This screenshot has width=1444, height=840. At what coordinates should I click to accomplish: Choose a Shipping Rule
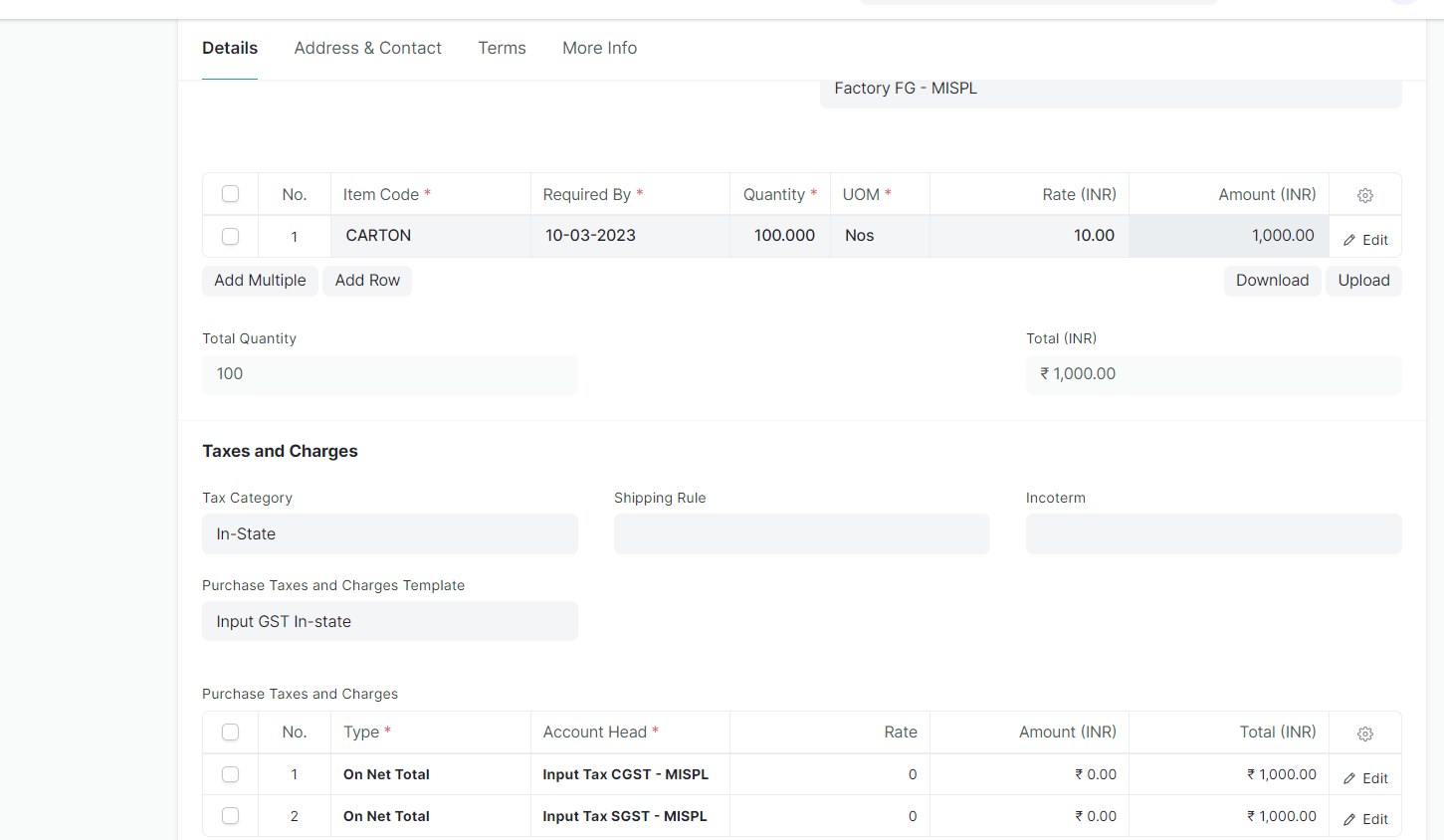pyautogui.click(x=801, y=533)
